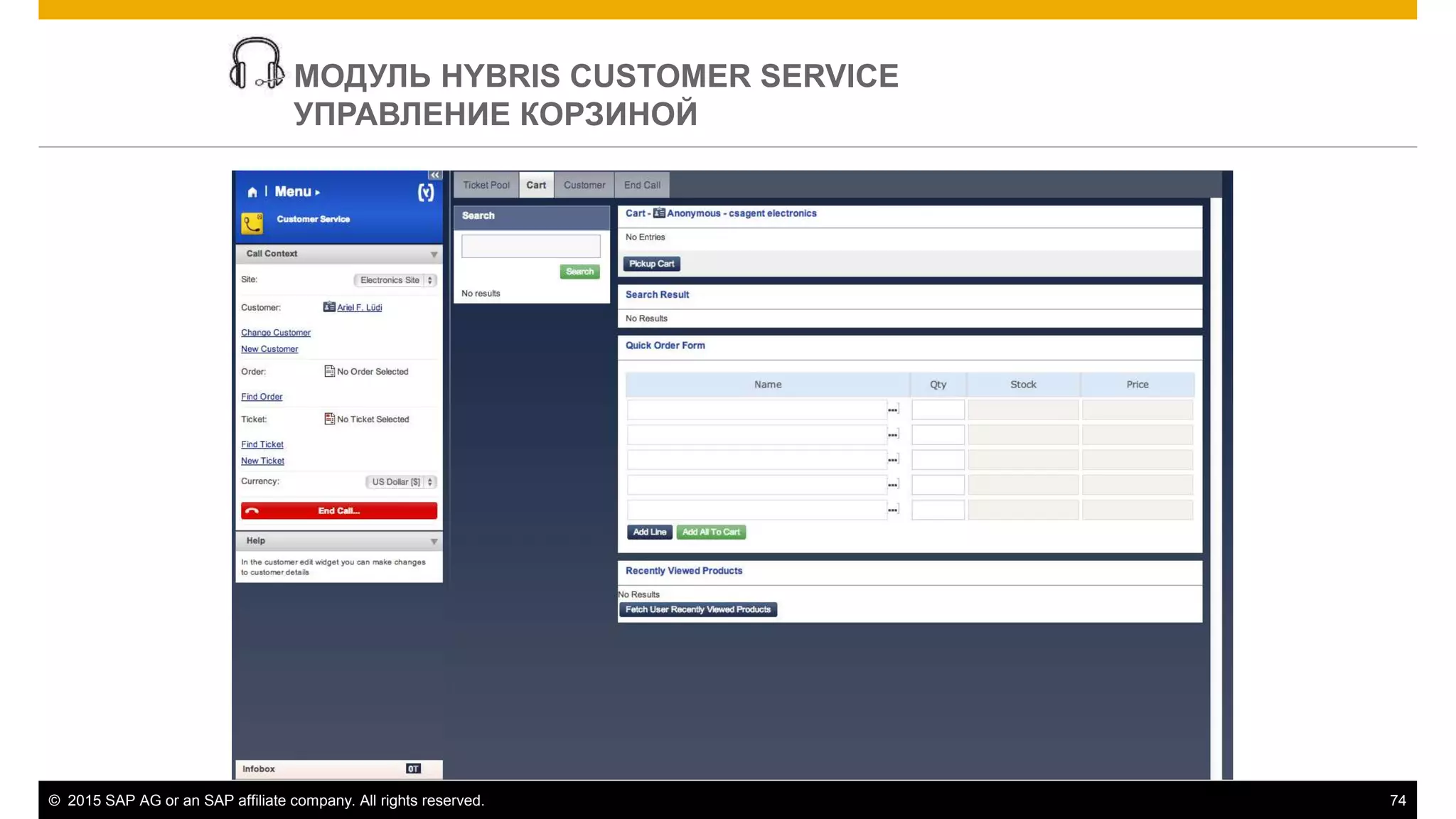The height and width of the screenshot is (819, 1456).
Task: Switch to the Ticket Pool tab
Action: 486,185
